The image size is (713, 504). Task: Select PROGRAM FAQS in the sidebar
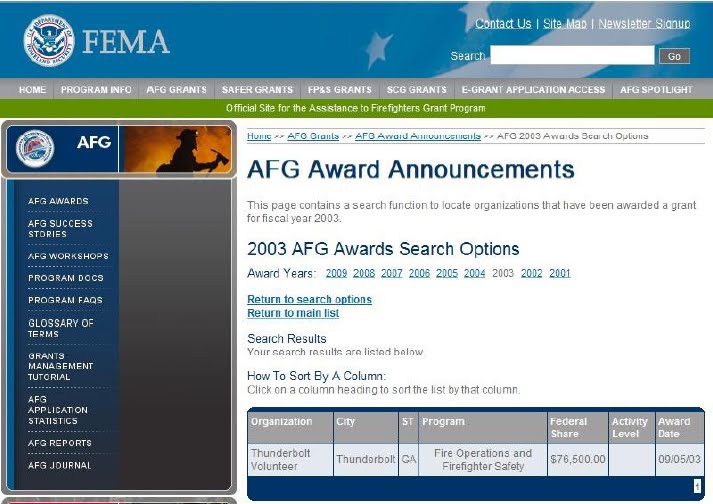click(65, 300)
